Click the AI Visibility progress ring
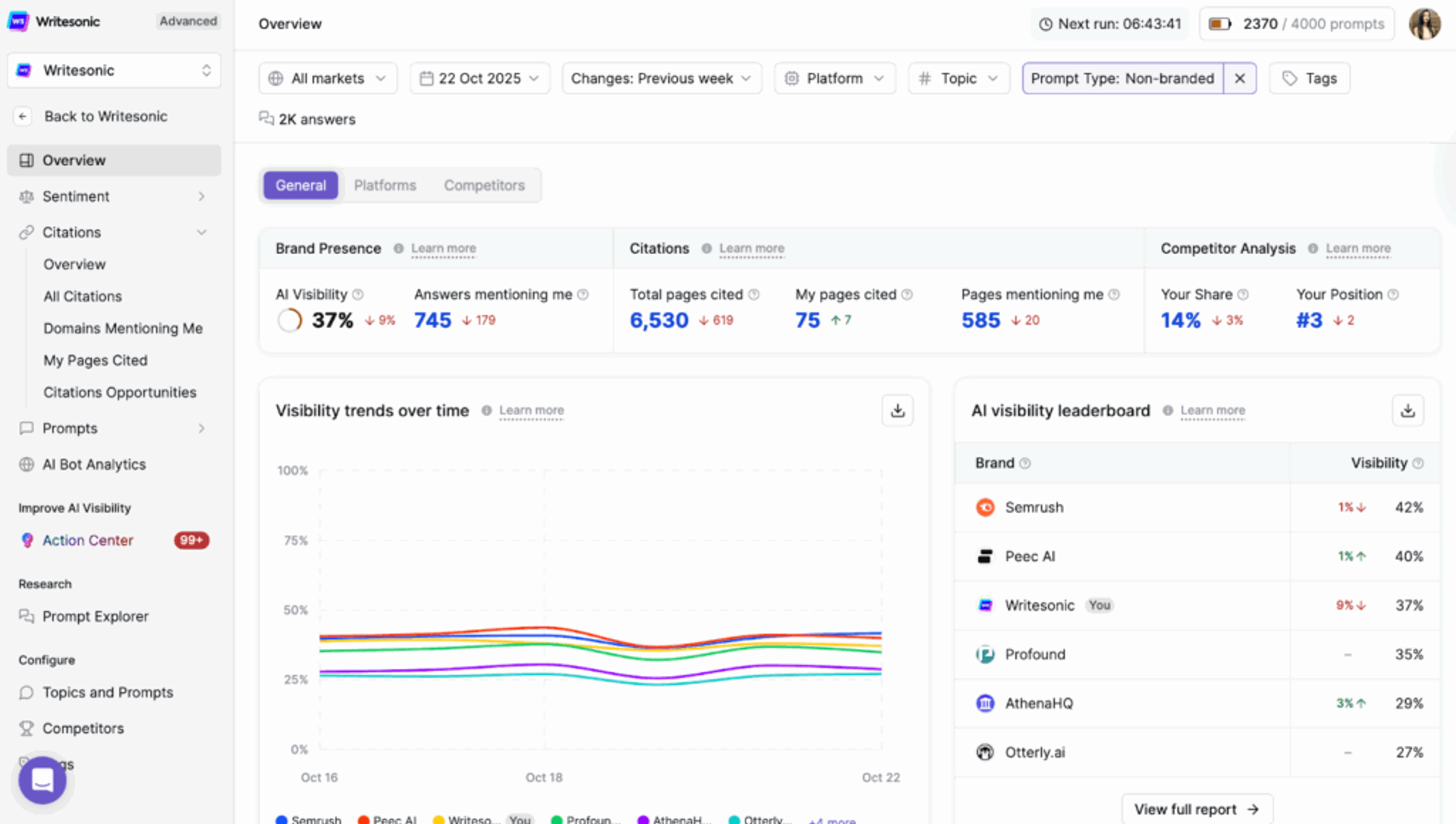Screen dimensions: 1456x824 (x=289, y=320)
